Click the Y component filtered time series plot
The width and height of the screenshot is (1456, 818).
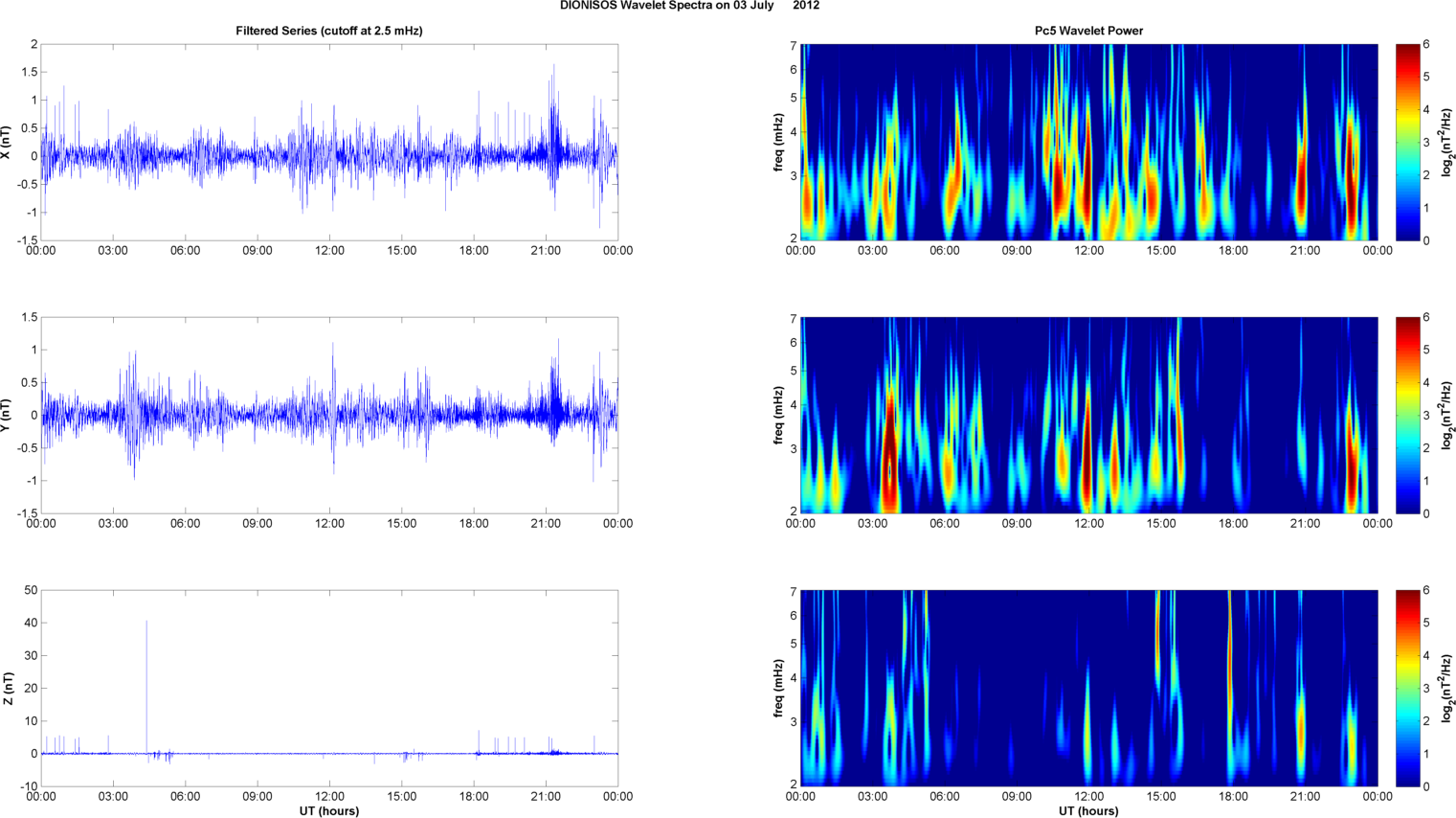coord(329,415)
